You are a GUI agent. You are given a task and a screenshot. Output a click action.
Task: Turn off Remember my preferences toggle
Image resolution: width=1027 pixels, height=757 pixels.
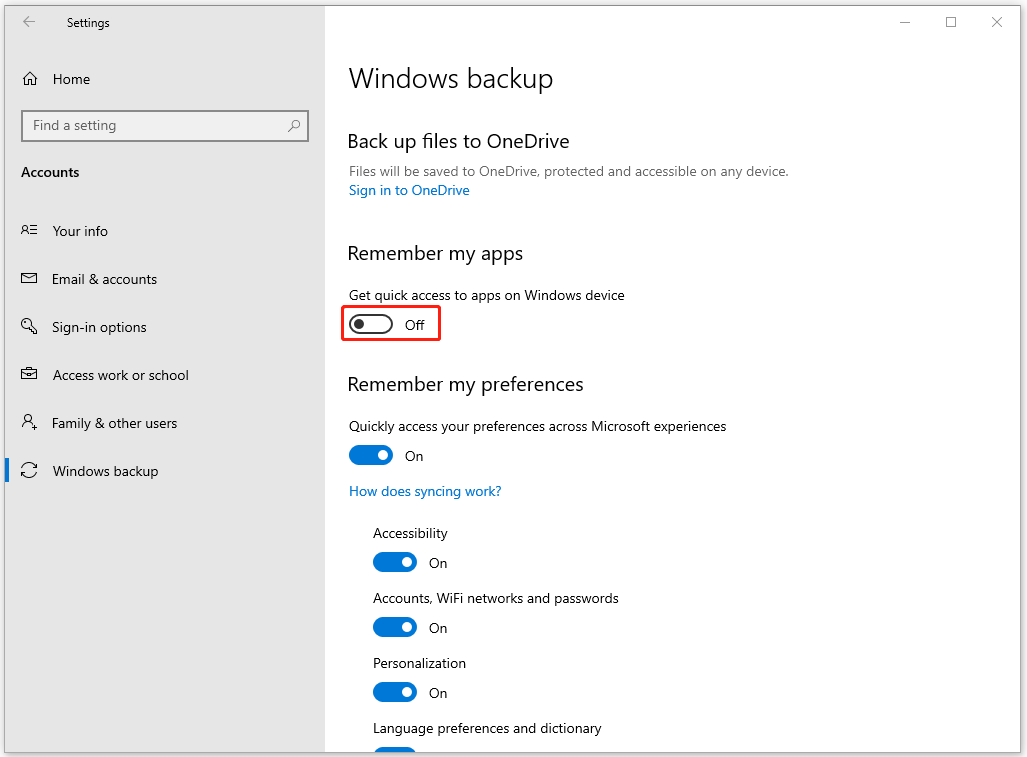(371, 455)
